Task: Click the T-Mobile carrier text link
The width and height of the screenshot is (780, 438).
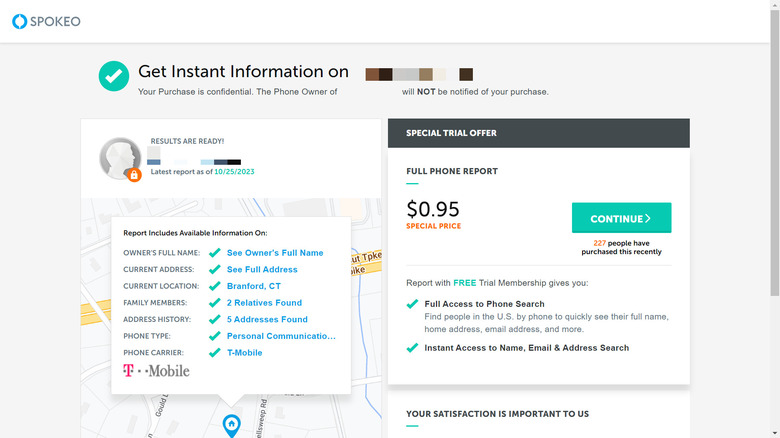Action: (244, 353)
